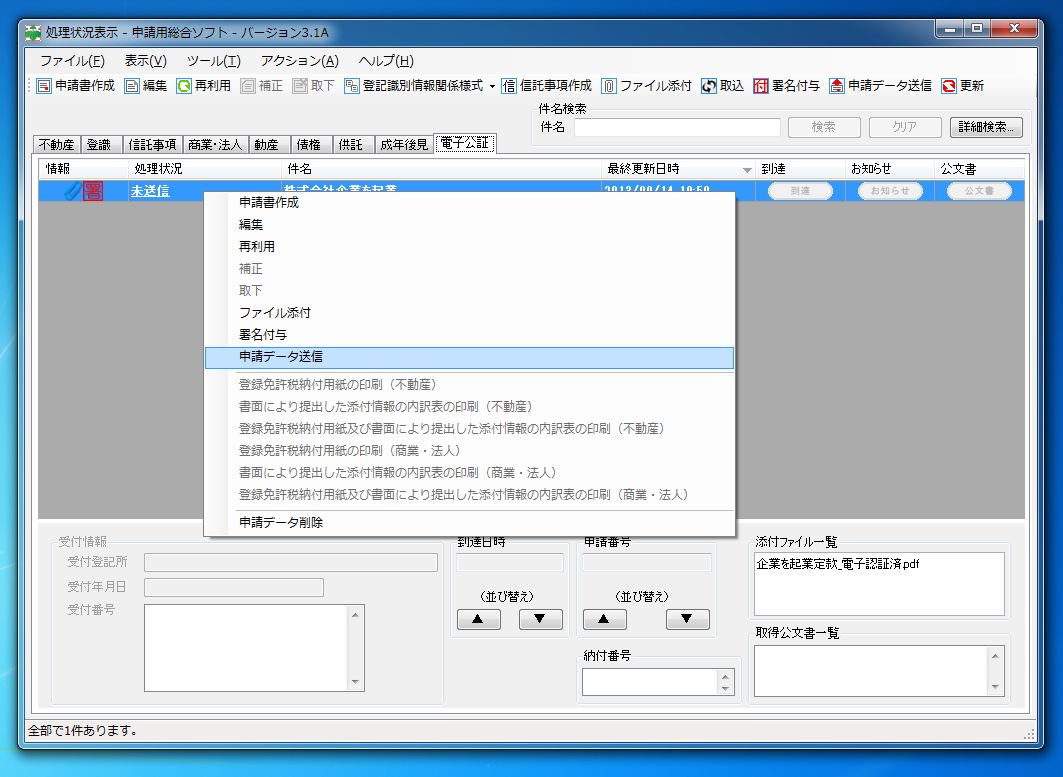The width and height of the screenshot is (1063, 777).
Task: Select the 電子公証 tab
Action: point(465,143)
